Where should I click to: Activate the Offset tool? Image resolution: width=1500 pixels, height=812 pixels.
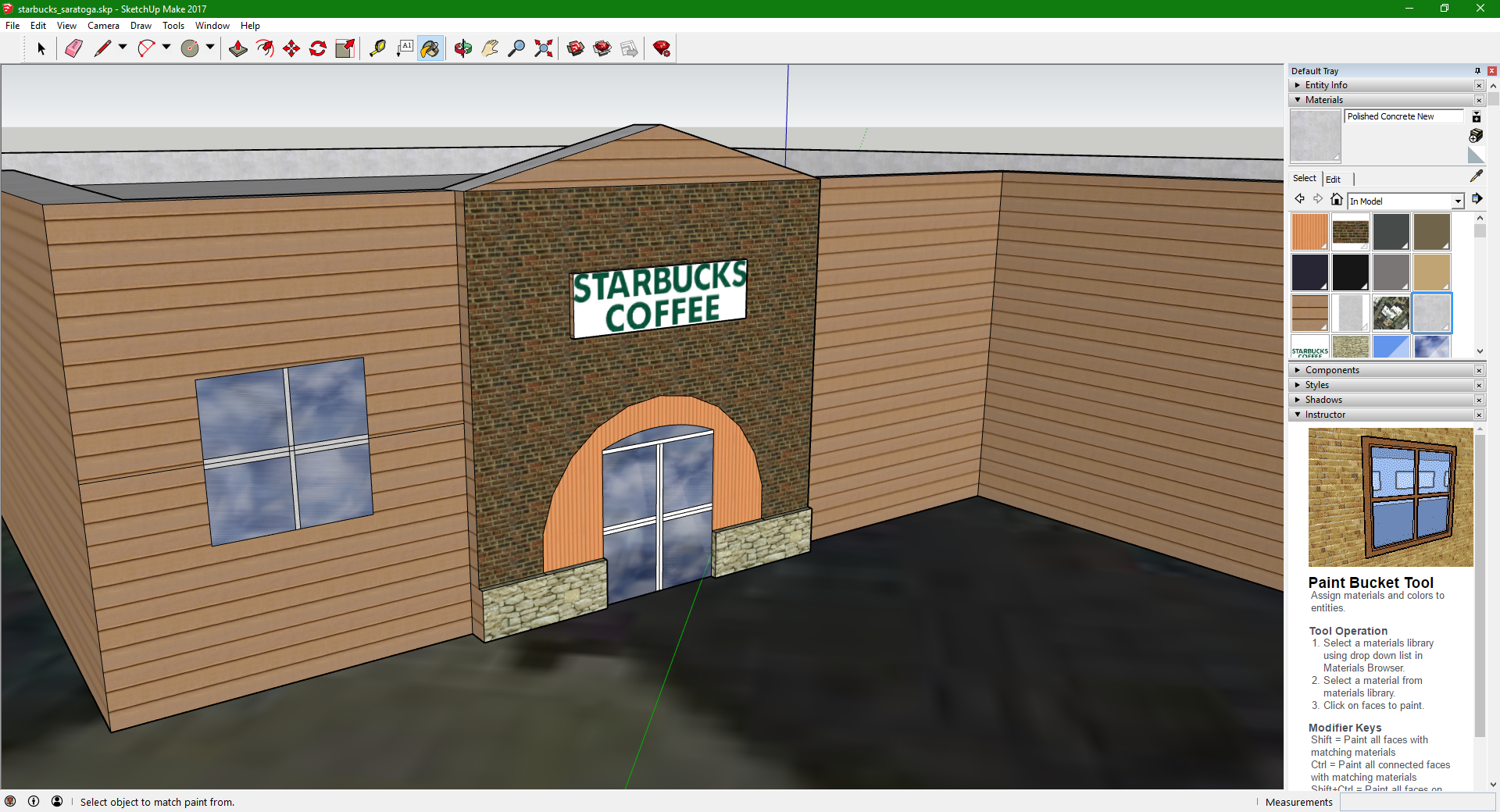coord(265,48)
